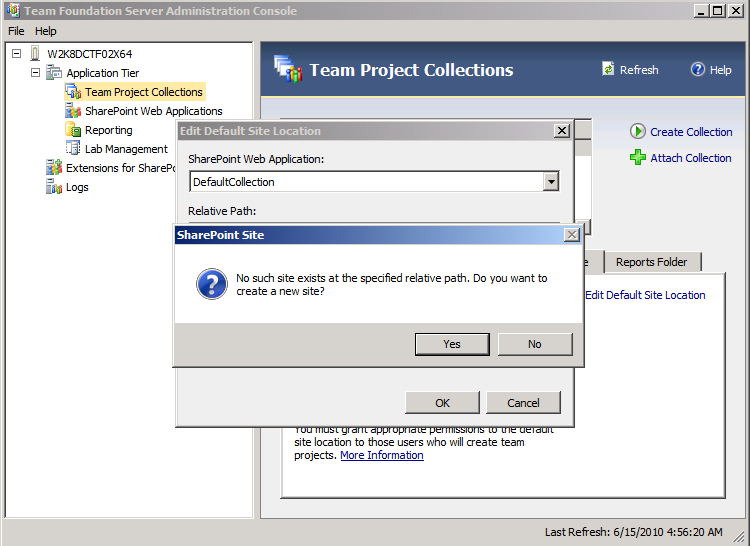Click the SharePoint Web Applications icon
The height and width of the screenshot is (546, 750).
[73, 110]
